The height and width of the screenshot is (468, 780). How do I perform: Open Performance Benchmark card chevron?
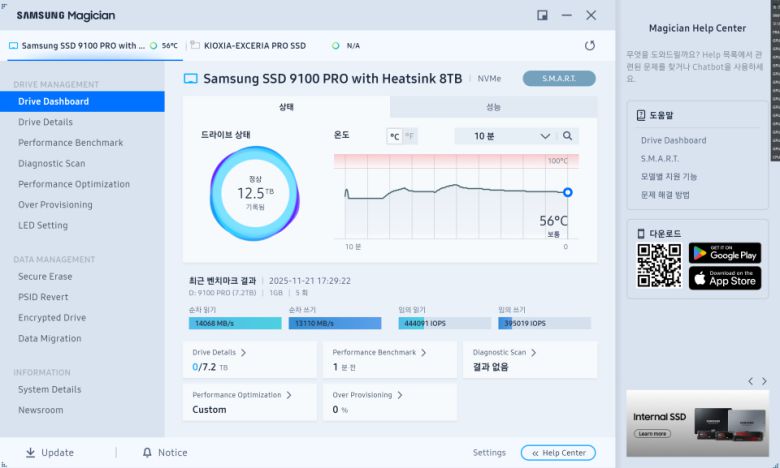(423, 353)
